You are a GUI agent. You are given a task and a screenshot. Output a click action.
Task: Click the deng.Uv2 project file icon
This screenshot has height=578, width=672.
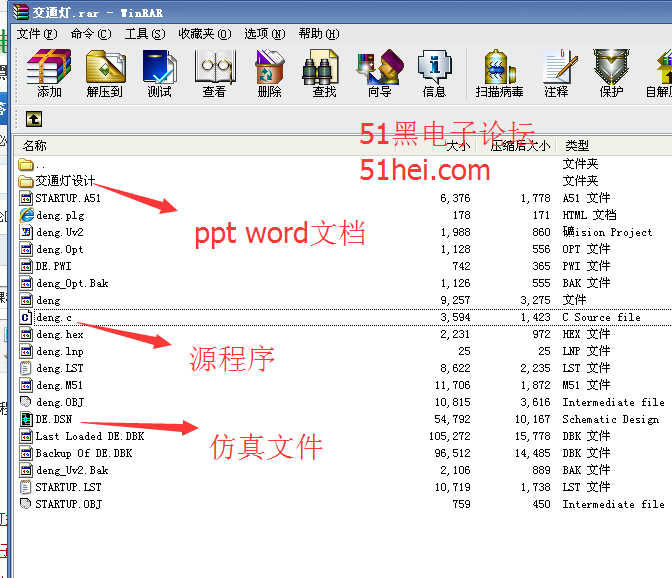tap(26, 232)
